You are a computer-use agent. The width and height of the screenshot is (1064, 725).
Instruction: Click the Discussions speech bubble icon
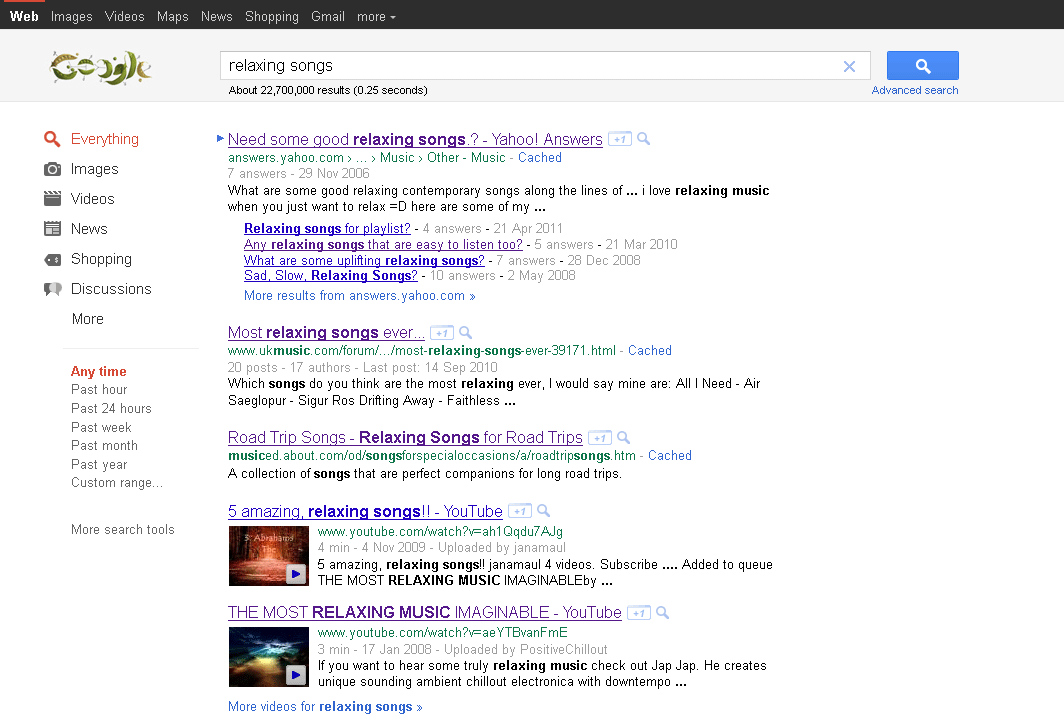pyautogui.click(x=52, y=289)
